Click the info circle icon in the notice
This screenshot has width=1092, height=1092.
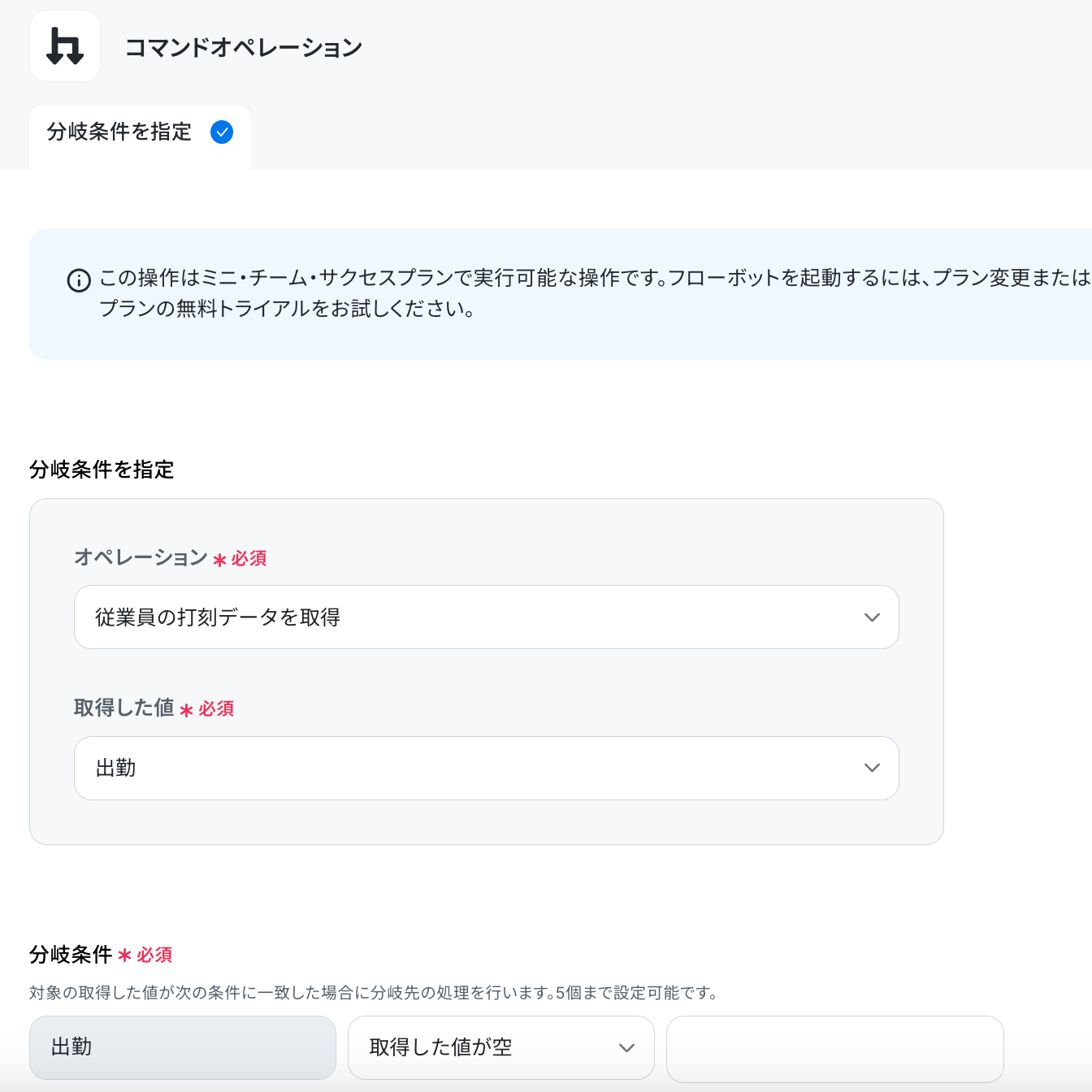79,281
